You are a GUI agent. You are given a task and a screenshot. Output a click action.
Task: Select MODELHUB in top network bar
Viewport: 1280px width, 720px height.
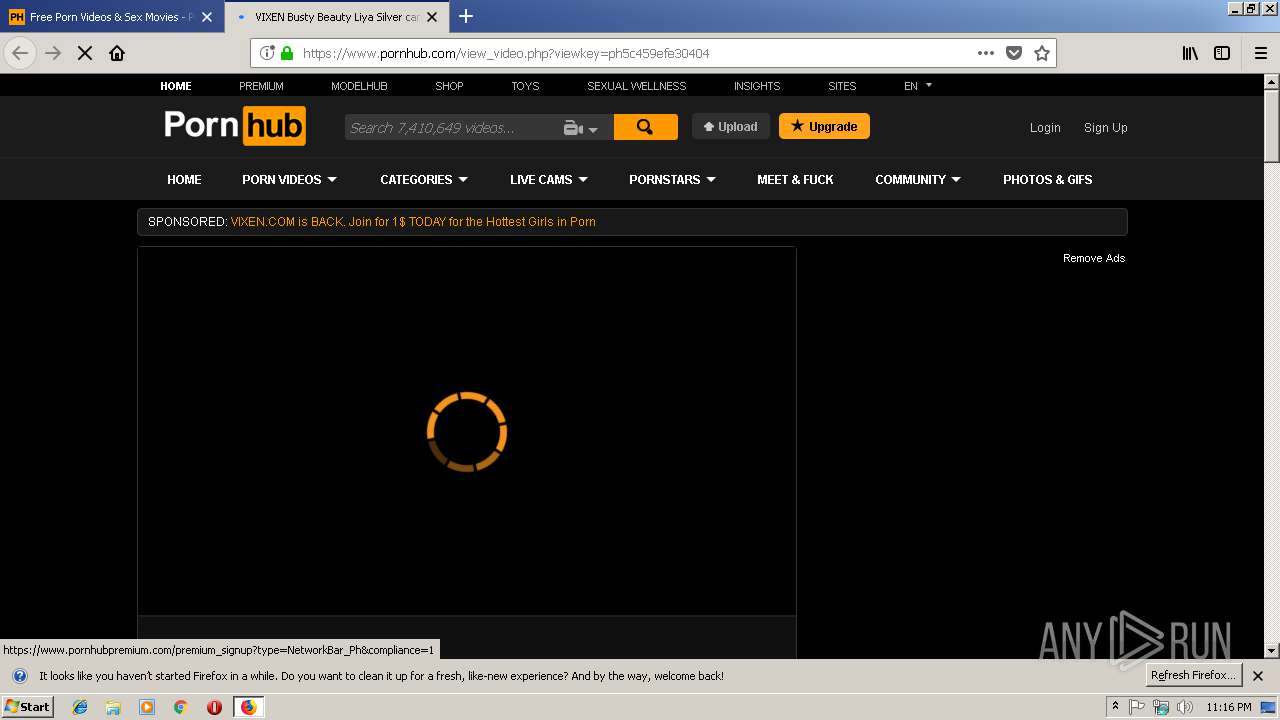pyautogui.click(x=359, y=86)
